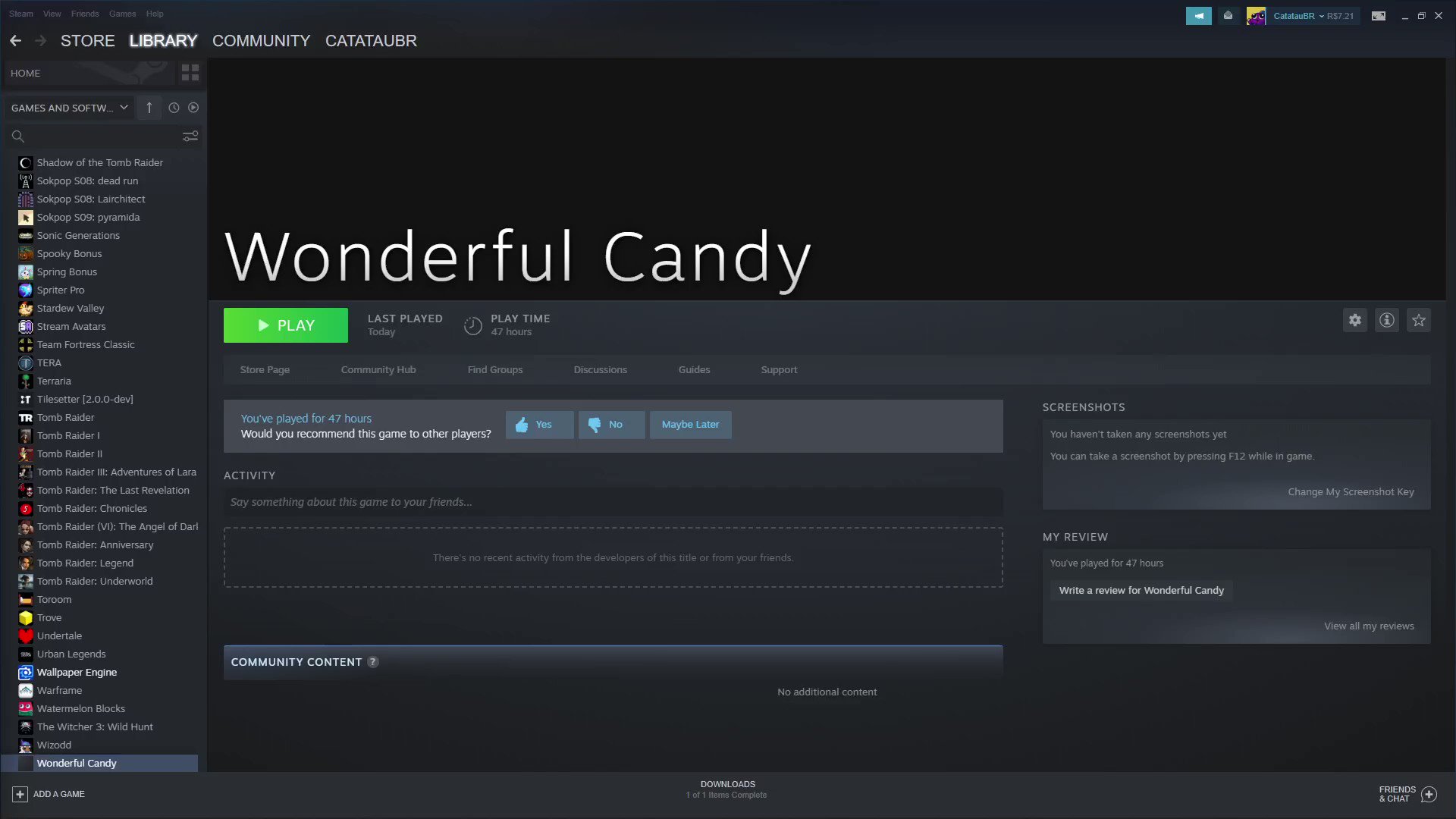Screen dimensions: 1456x819
Task: Open the Community Hub link
Action: [x=378, y=370]
